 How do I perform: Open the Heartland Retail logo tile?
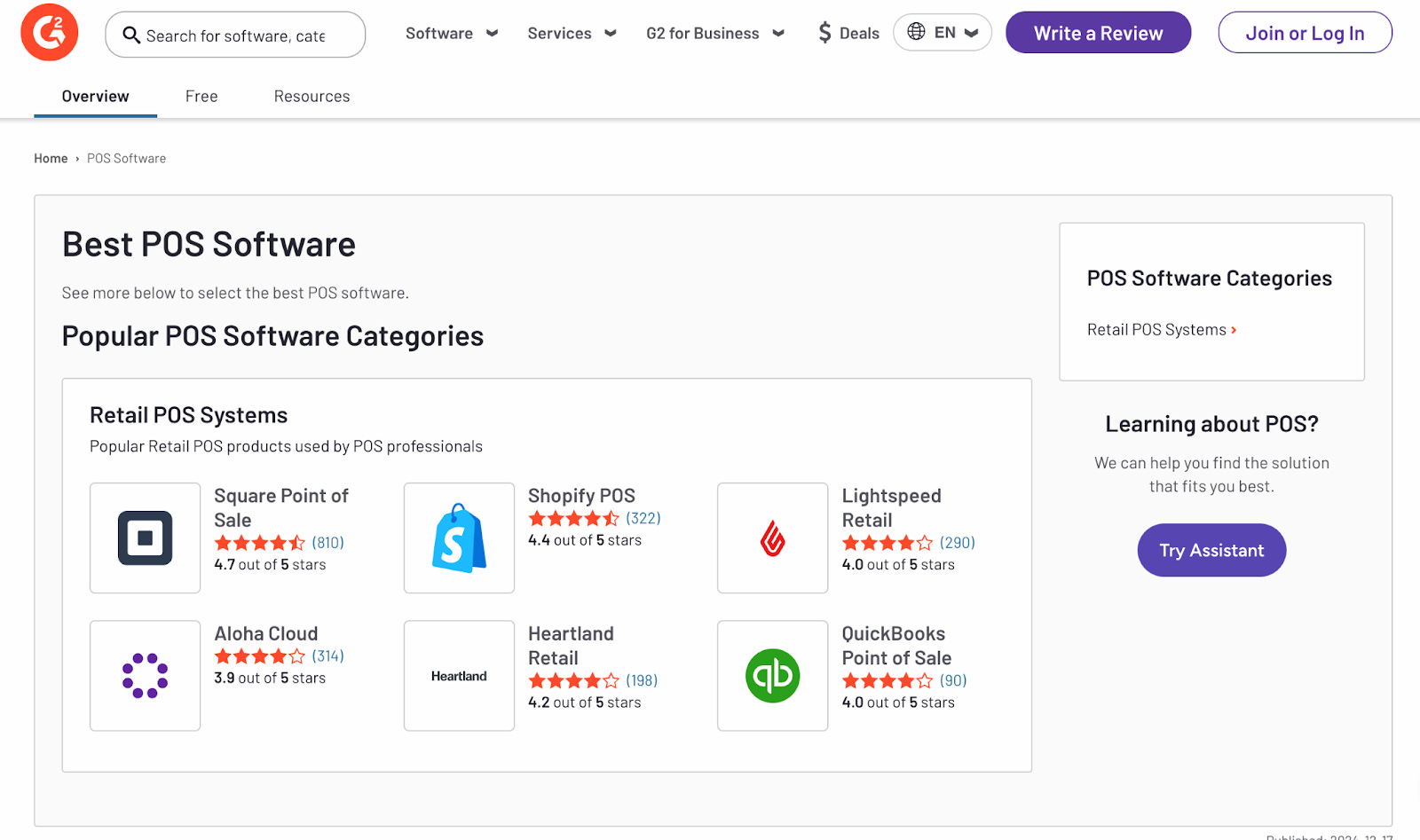point(459,676)
